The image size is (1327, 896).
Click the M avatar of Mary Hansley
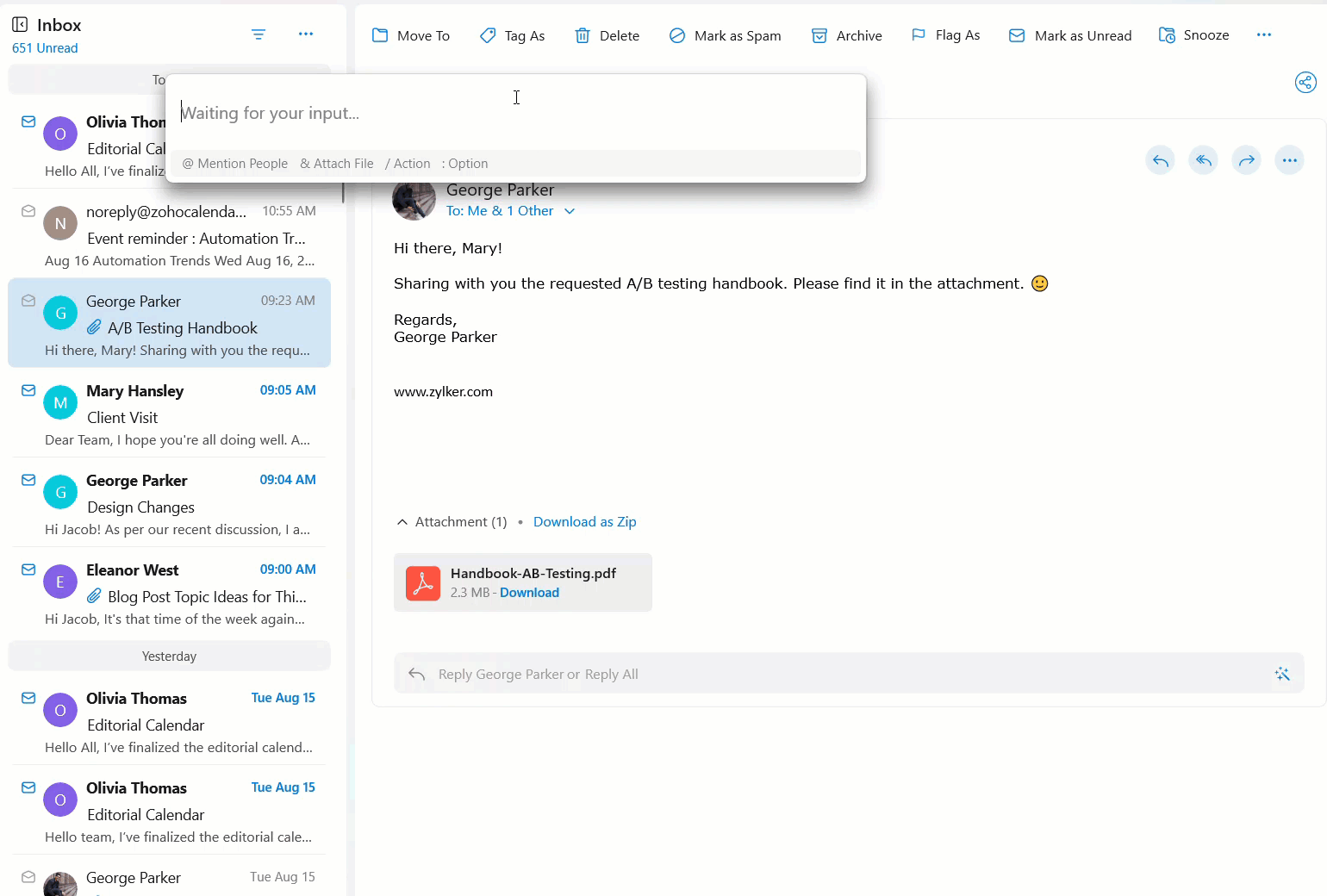60,402
